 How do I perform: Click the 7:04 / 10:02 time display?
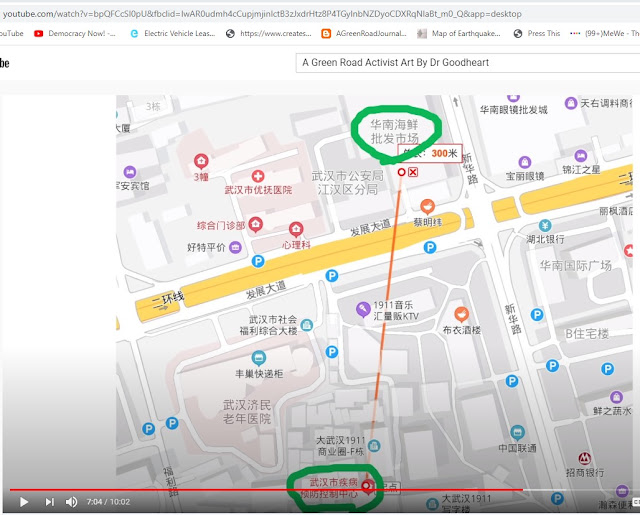coord(108,502)
